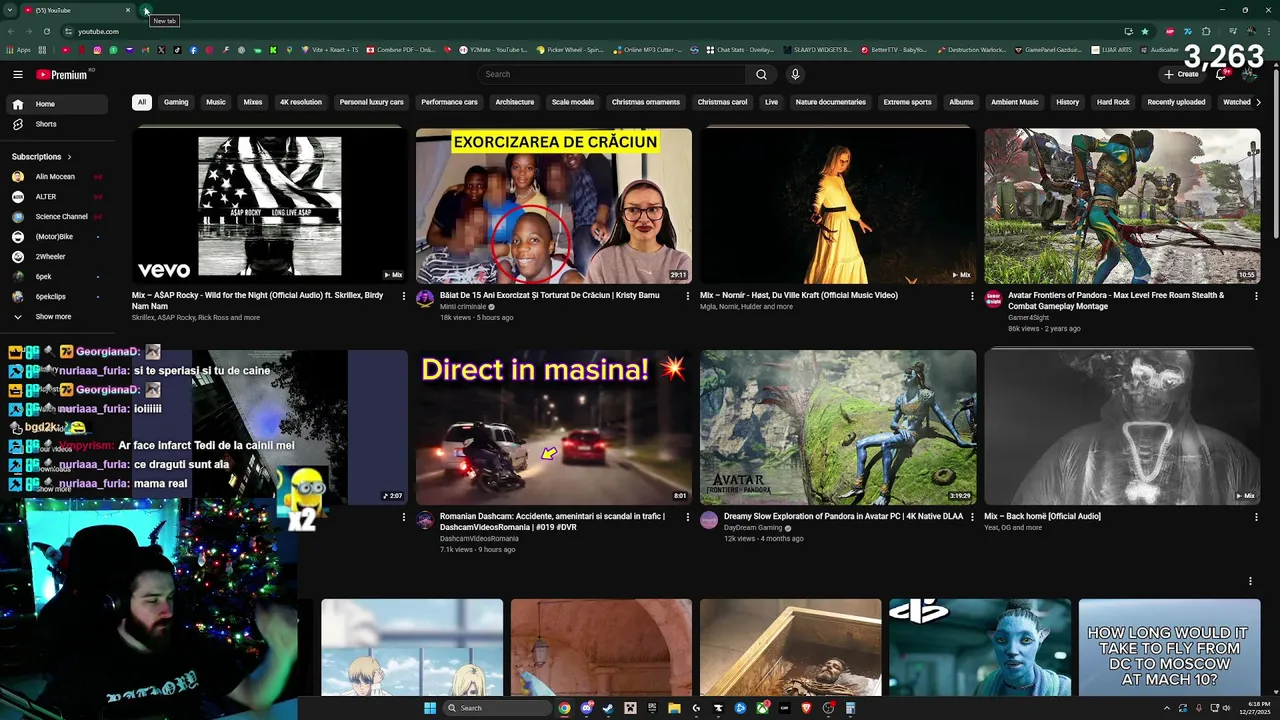The image size is (1280, 720).
Task: Open YouTube notifications bell
Action: click(1221, 74)
